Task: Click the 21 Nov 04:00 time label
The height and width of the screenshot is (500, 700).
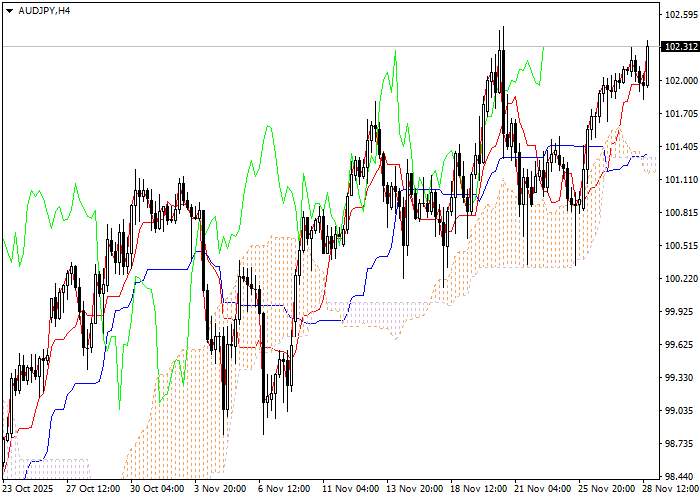Action: tap(543, 488)
